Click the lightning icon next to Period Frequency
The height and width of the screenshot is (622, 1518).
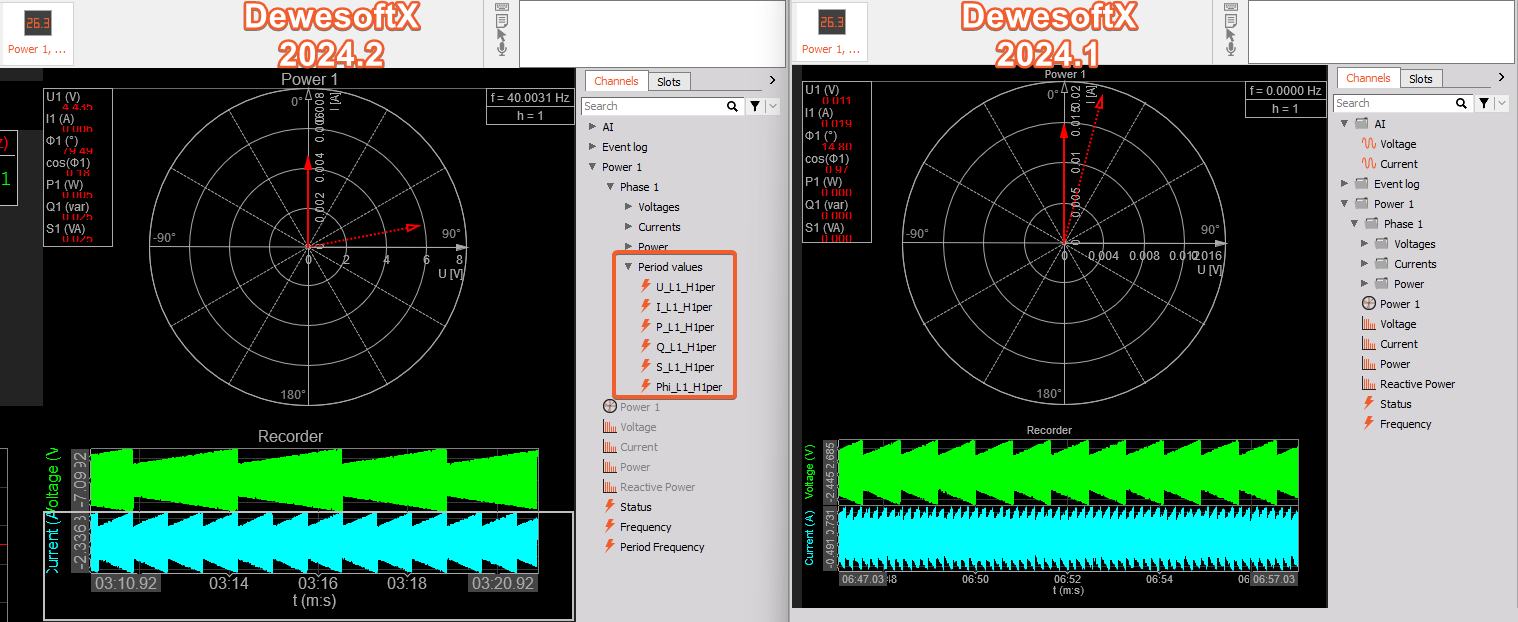point(610,546)
